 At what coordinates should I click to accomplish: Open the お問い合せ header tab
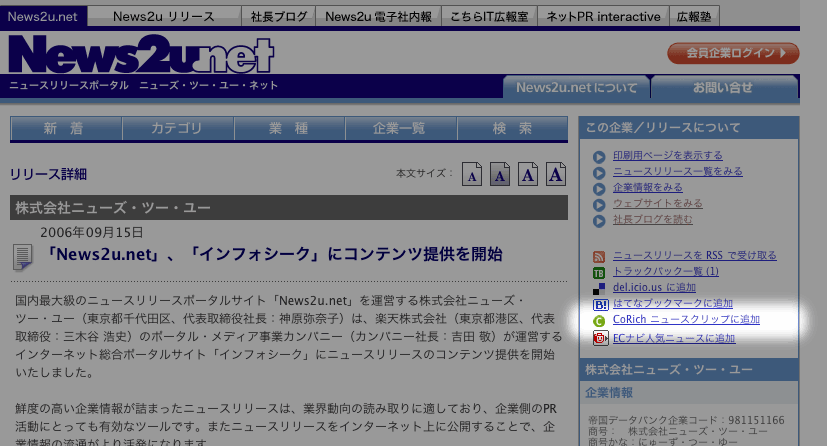tap(722, 88)
